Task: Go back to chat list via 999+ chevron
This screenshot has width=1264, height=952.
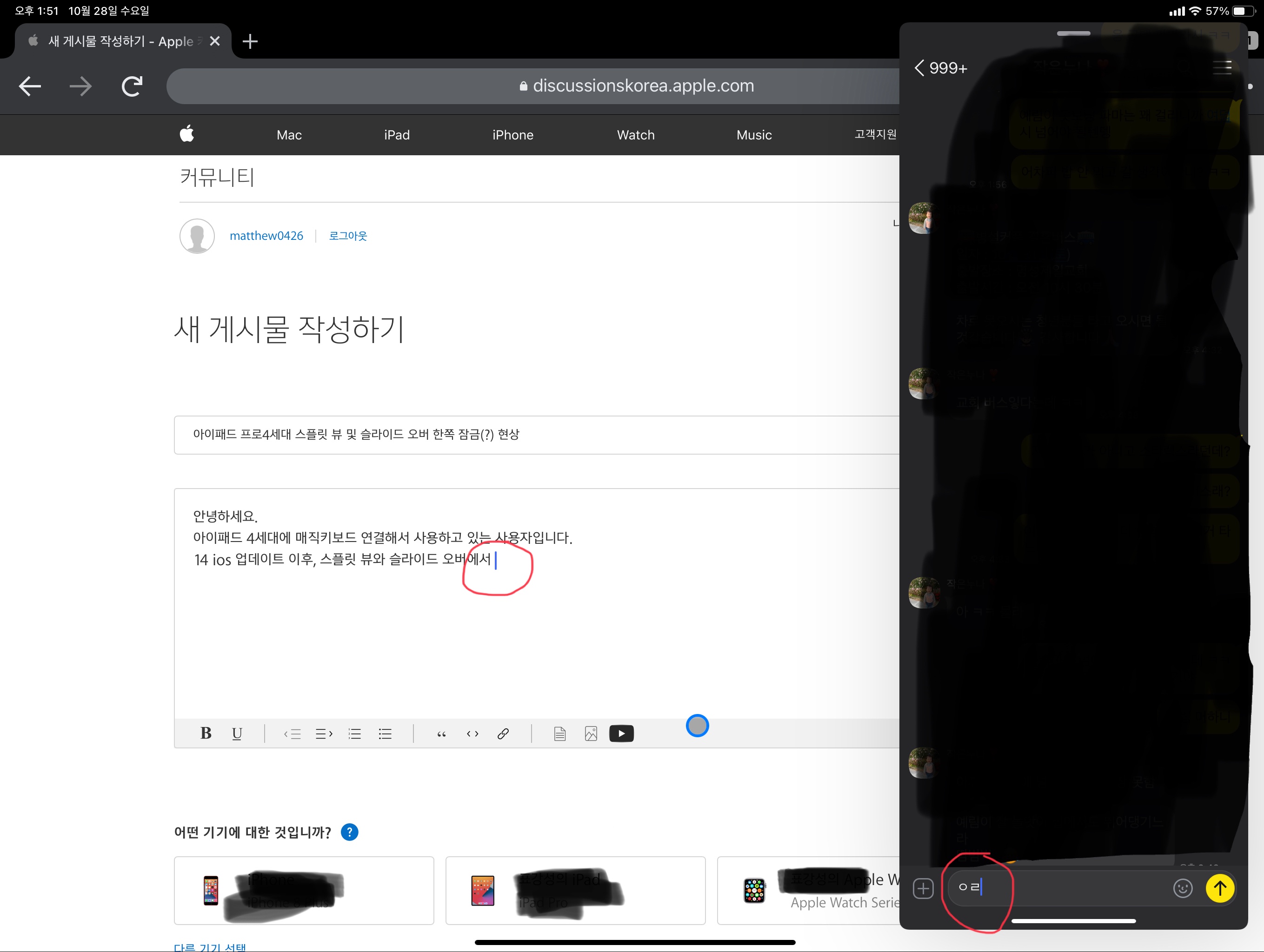Action: tap(940, 68)
